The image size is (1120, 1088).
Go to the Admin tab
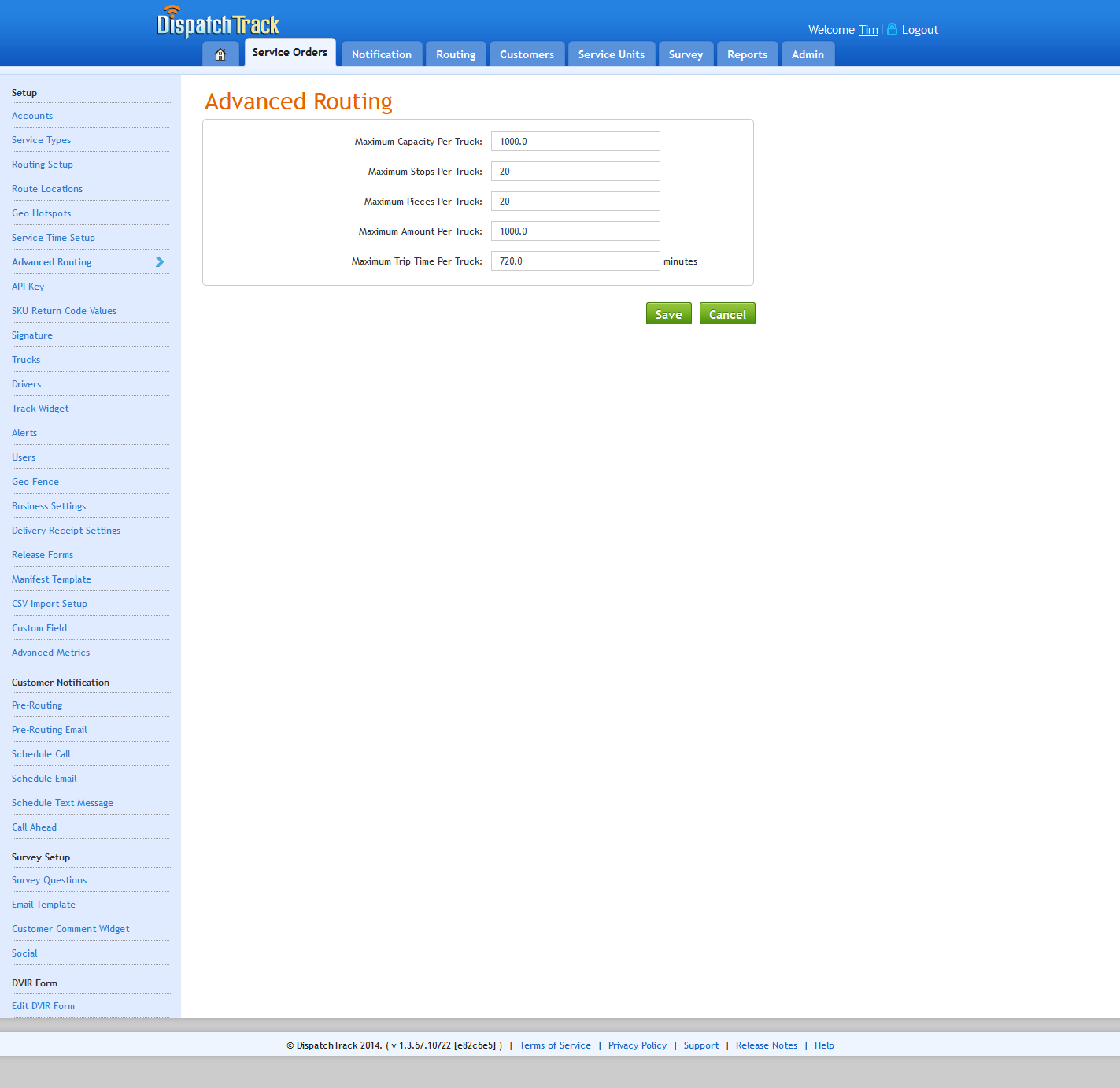click(808, 54)
